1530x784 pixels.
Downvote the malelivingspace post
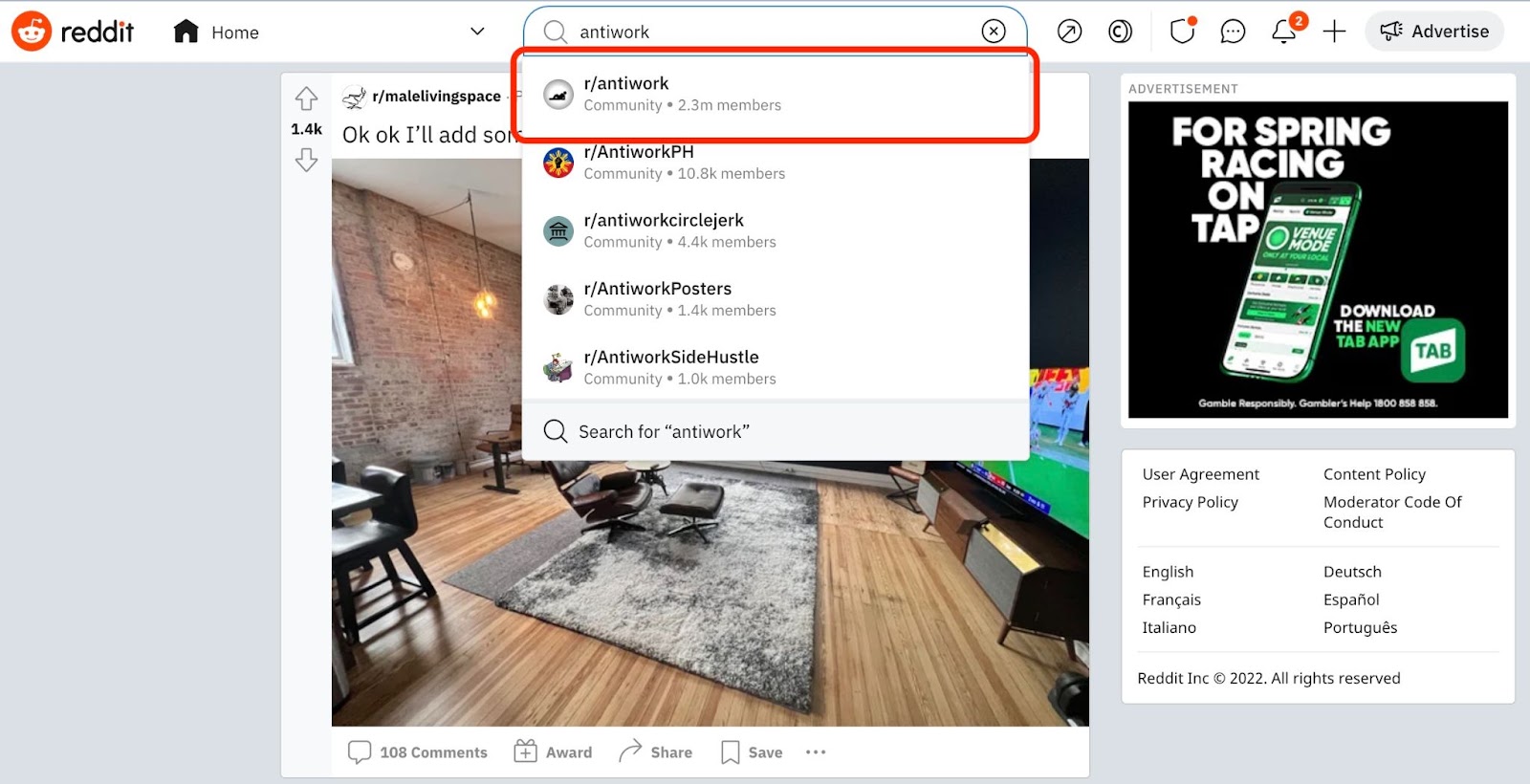[x=306, y=160]
